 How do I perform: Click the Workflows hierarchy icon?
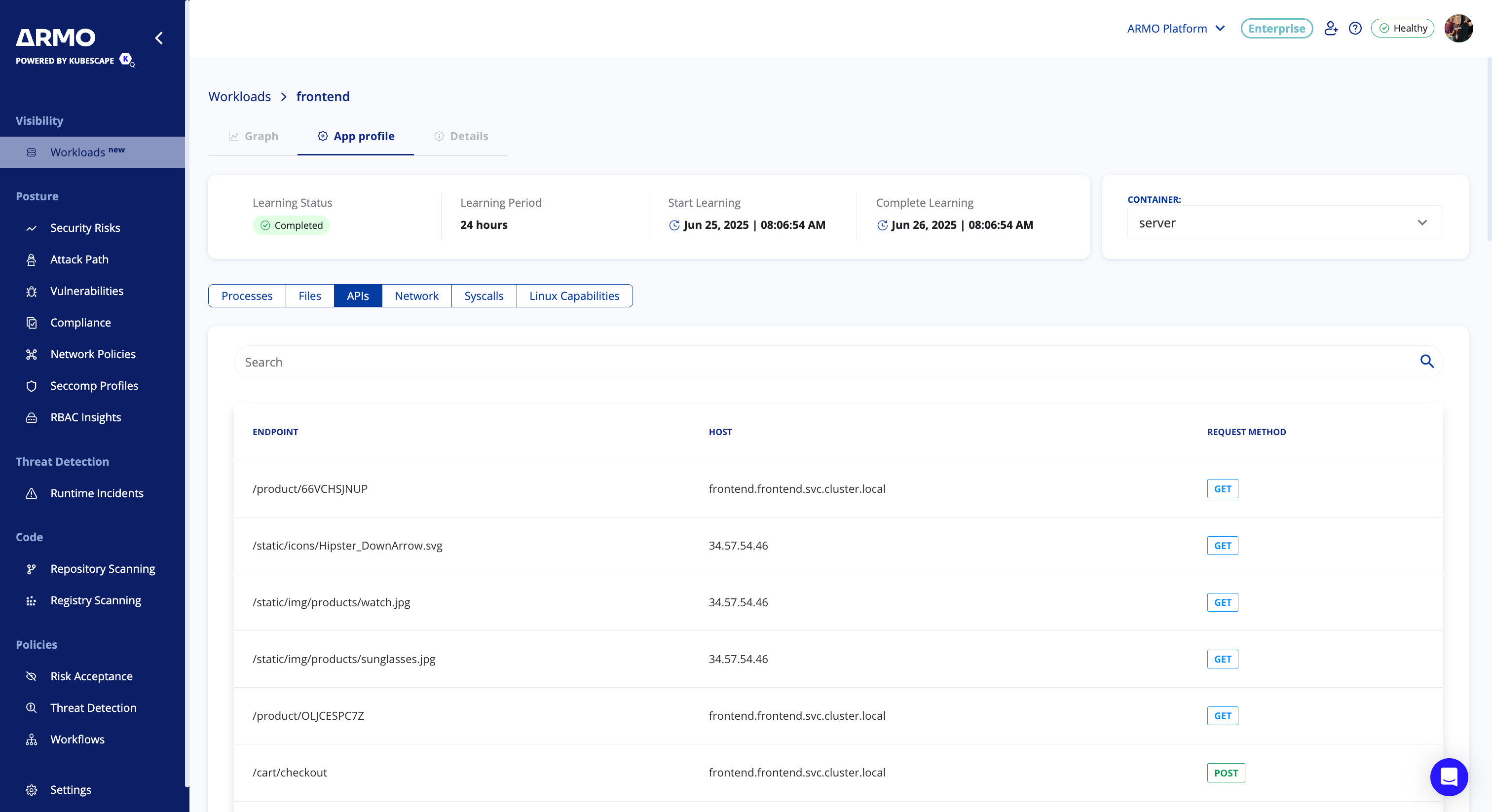point(31,739)
